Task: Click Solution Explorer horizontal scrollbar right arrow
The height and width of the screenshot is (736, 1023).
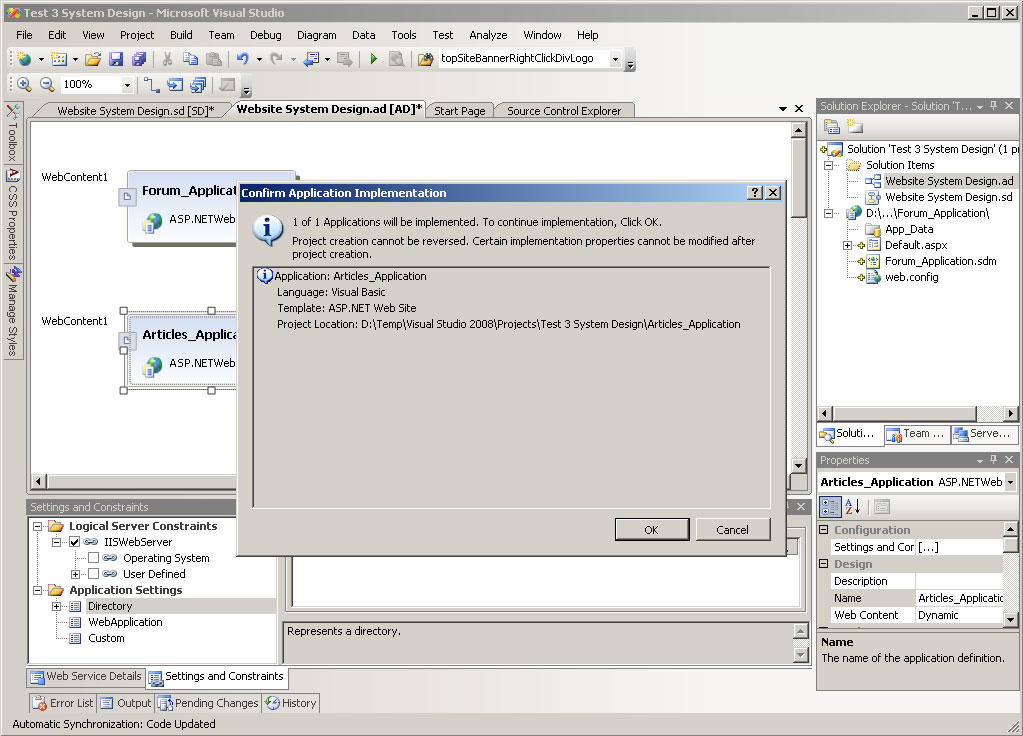Action: click(1011, 413)
